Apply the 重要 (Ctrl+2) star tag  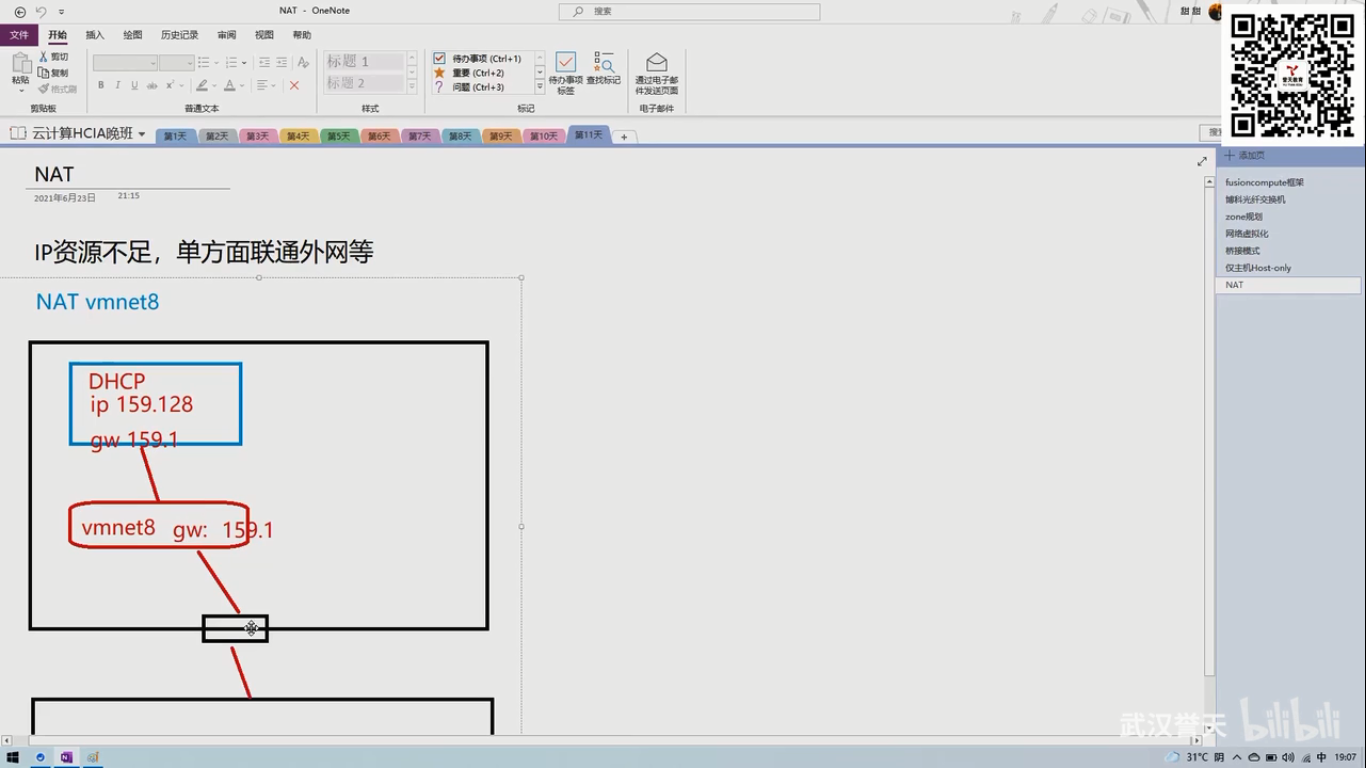(468, 73)
